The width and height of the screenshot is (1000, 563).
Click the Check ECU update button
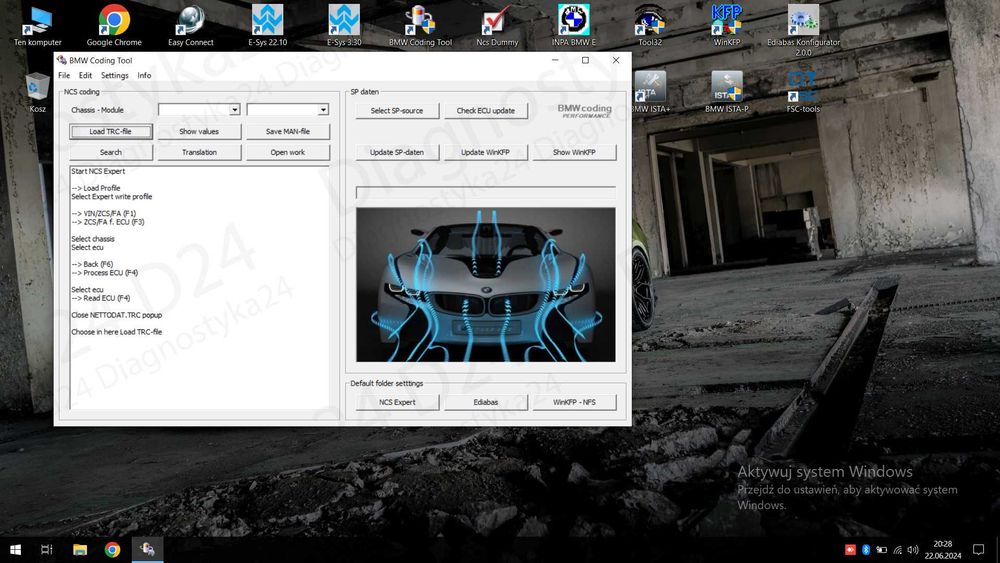tap(485, 110)
